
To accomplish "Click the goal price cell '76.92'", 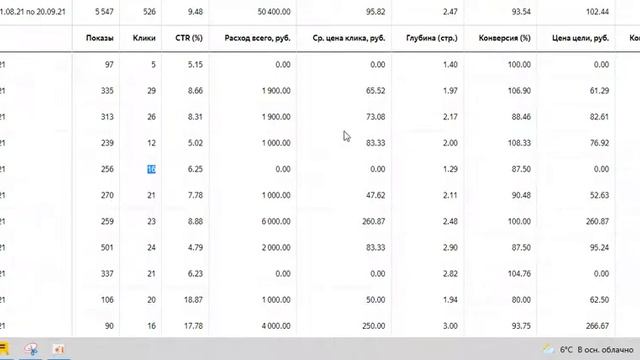I will pyautogui.click(x=599, y=143).
